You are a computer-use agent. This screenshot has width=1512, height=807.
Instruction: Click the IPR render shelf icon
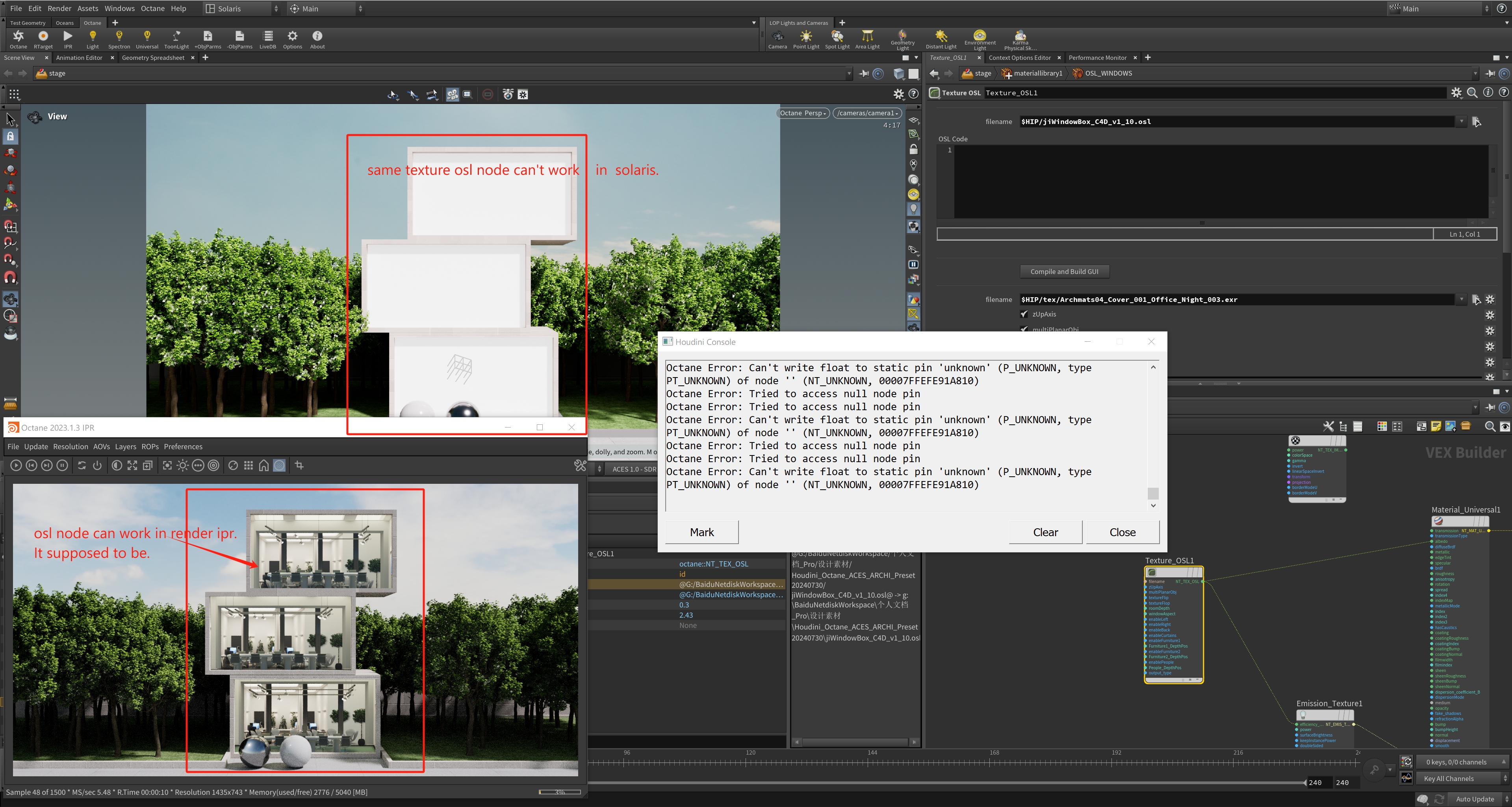tap(68, 39)
